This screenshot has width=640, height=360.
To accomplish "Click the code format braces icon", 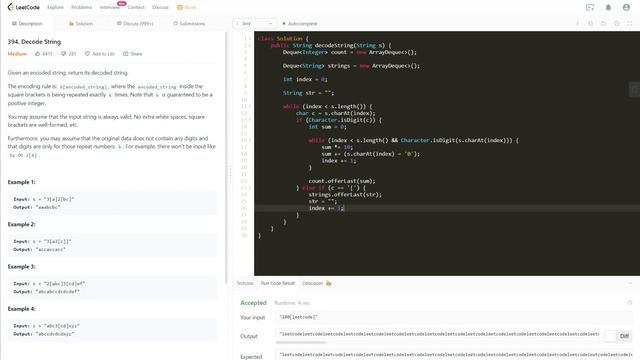I will [591, 24].
